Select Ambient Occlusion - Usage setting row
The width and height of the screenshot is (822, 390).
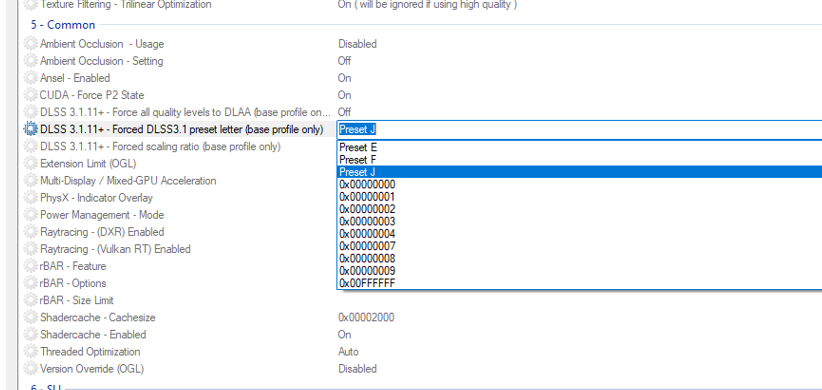102,44
